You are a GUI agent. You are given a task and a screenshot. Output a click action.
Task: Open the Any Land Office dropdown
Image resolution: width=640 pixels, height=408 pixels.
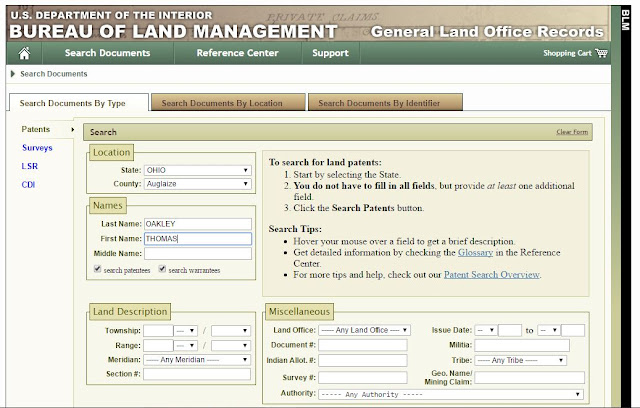click(x=364, y=330)
